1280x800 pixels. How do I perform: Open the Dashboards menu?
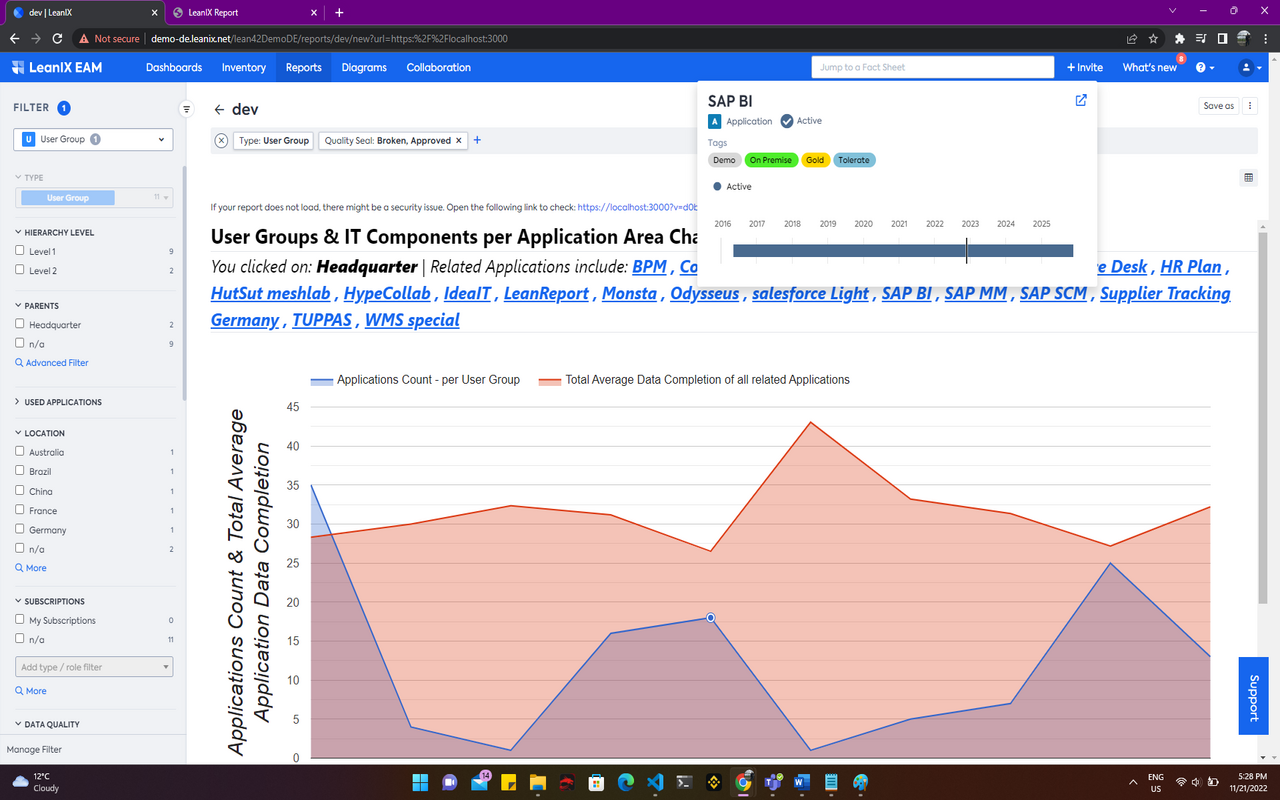point(174,67)
